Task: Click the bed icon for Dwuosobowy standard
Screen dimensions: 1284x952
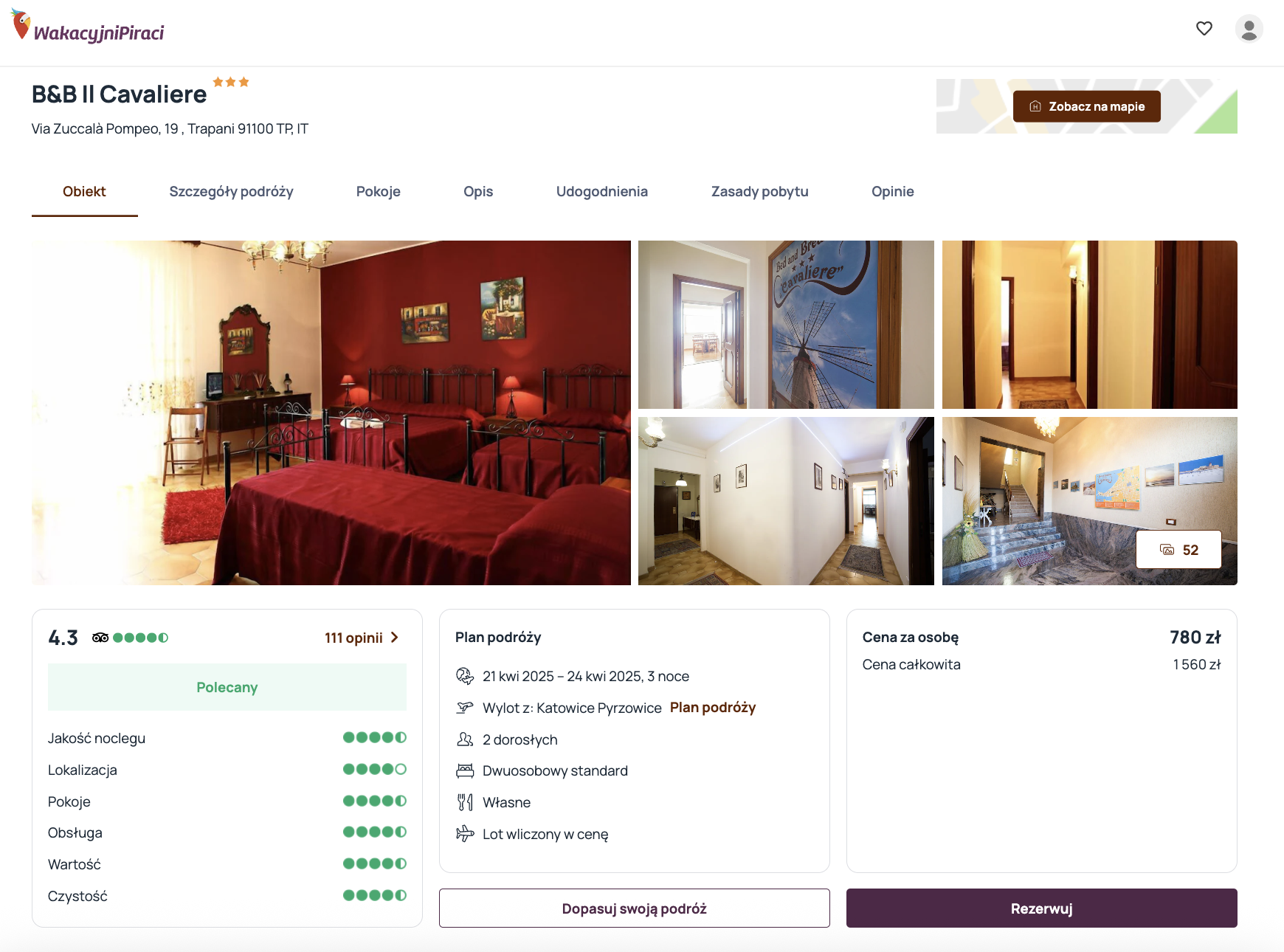Action: 465,771
